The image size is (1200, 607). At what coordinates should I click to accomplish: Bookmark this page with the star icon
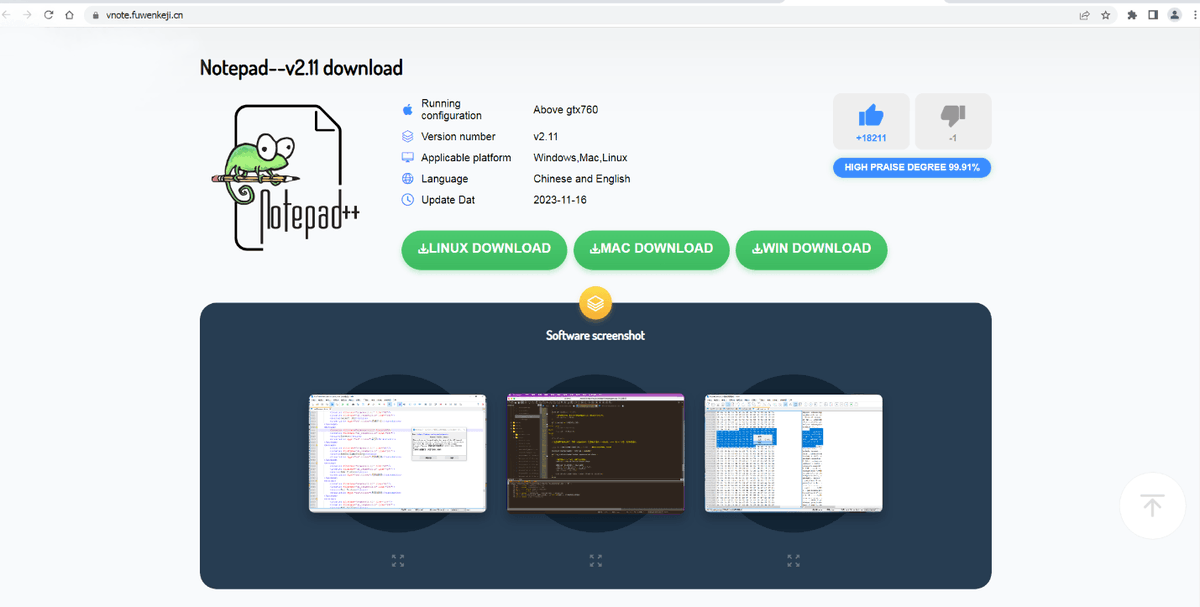[1105, 15]
